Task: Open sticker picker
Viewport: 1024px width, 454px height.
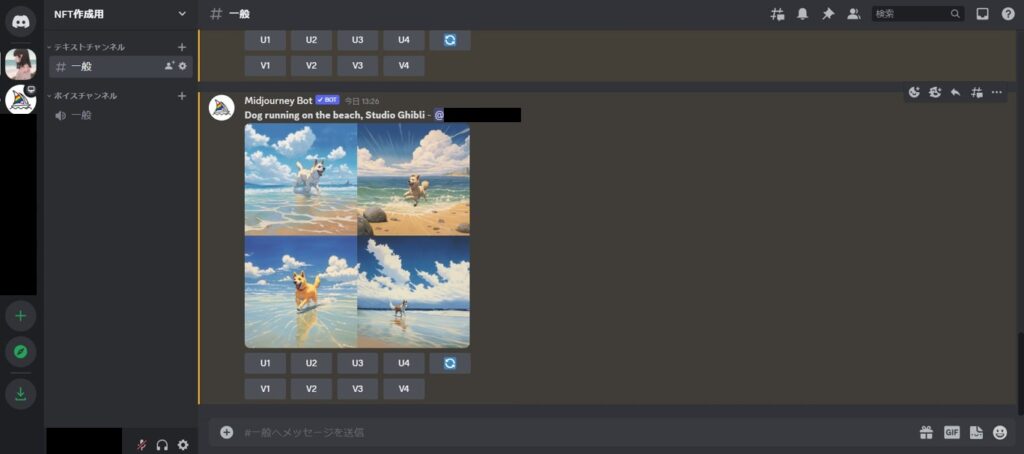Action: (x=976, y=432)
